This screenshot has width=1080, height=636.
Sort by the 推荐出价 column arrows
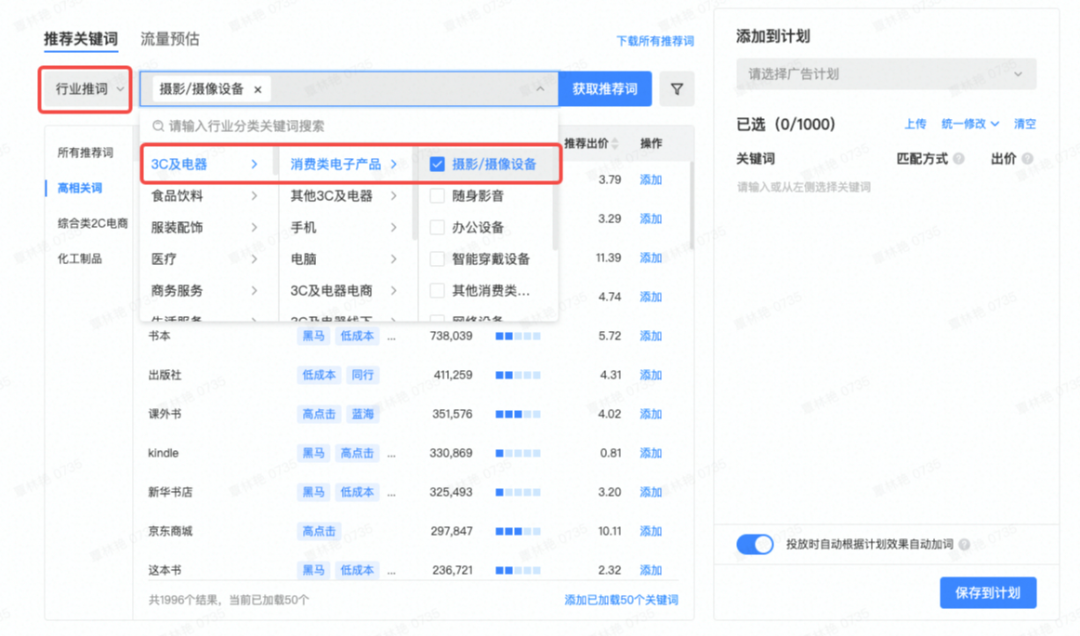click(x=616, y=144)
